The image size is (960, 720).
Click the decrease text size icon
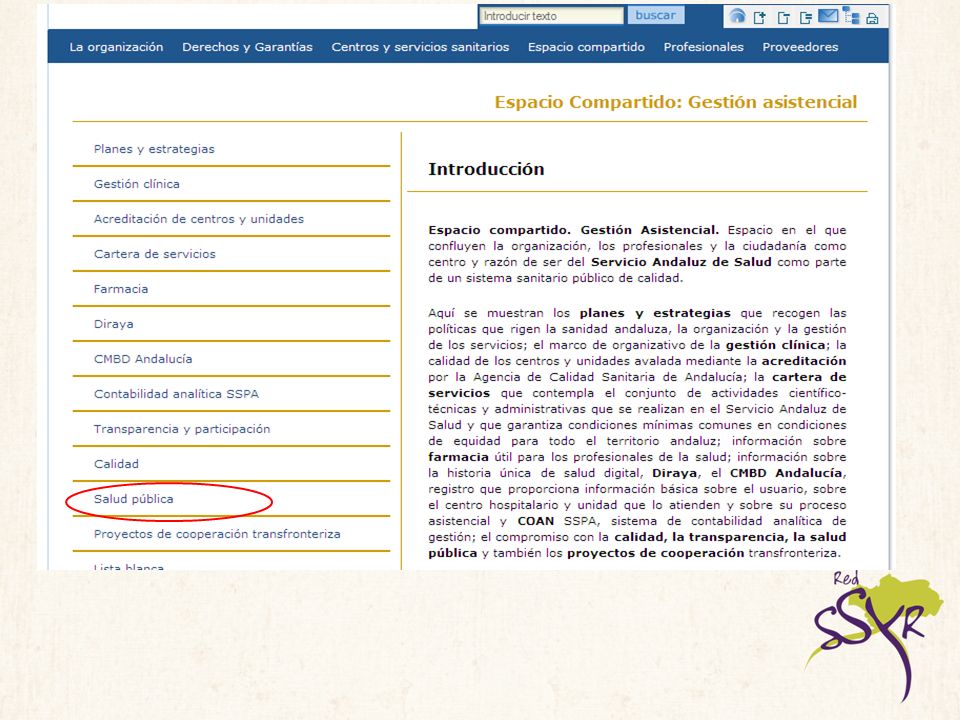(783, 18)
